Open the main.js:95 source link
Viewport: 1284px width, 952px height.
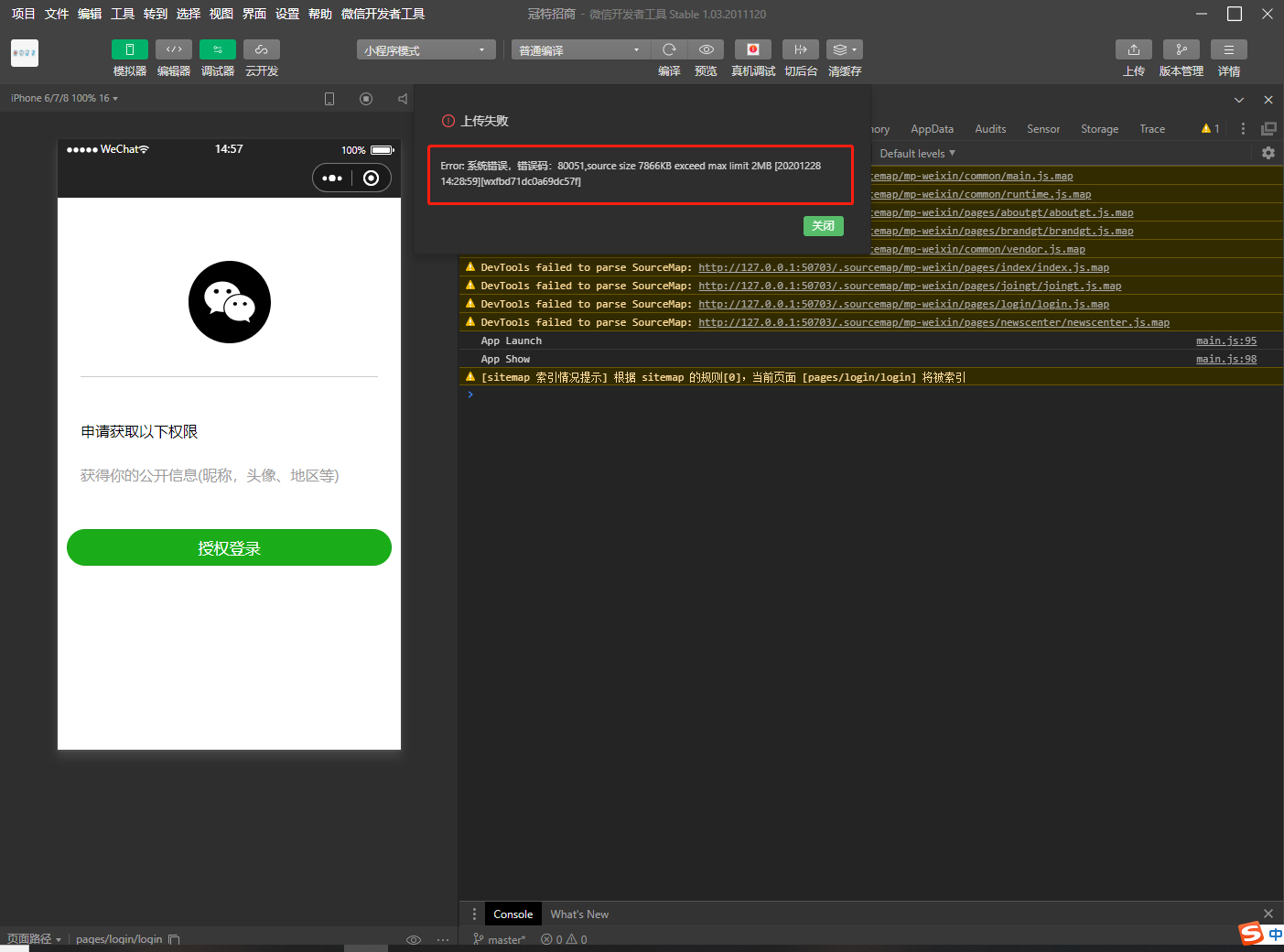coord(1226,341)
